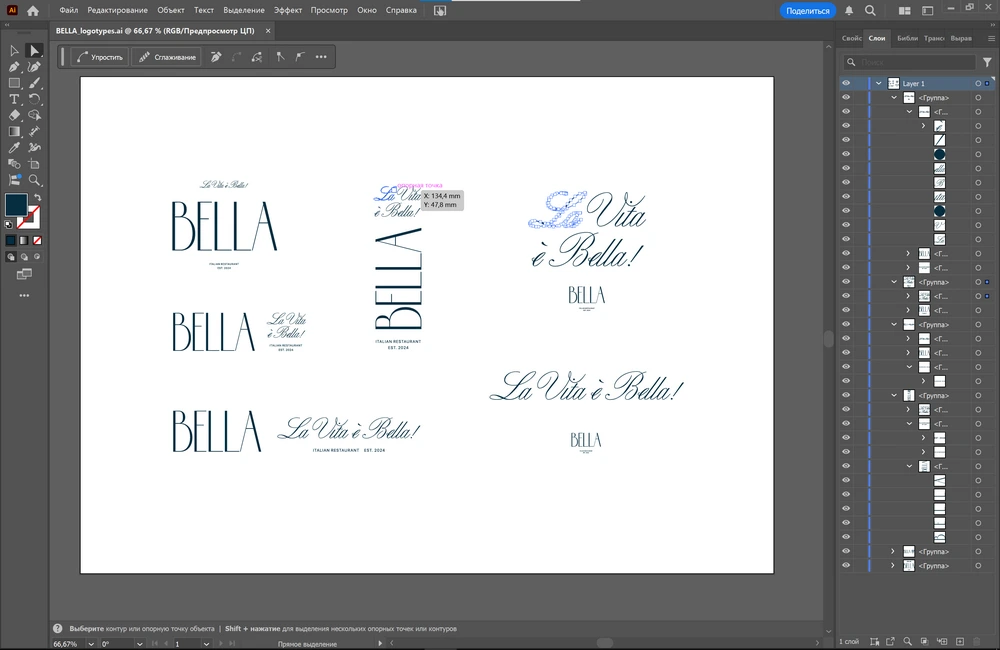
Task: Open the layer filter funnel icon
Action: tap(987, 62)
